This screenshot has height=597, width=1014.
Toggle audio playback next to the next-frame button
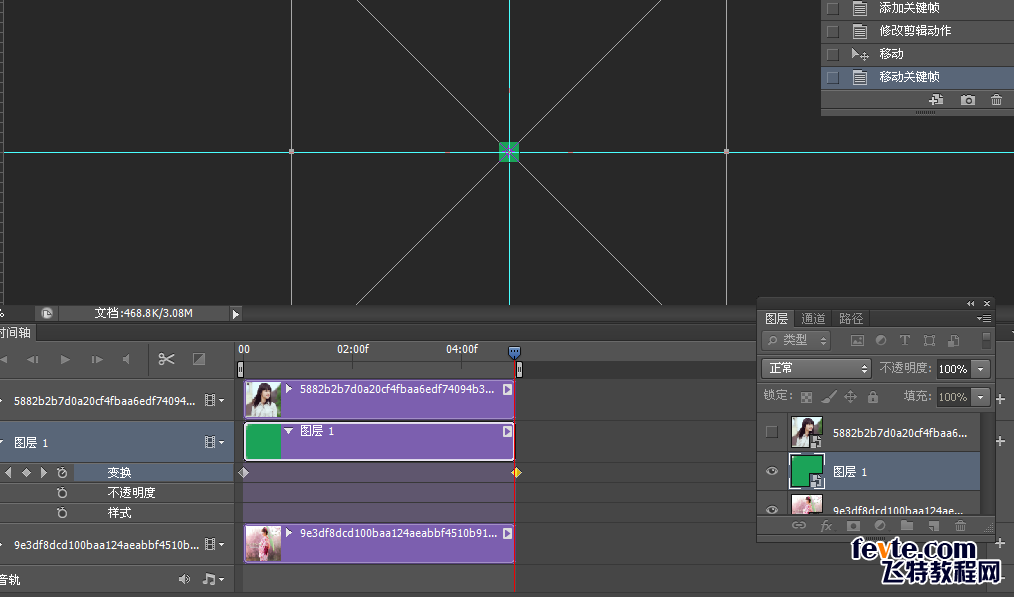click(x=127, y=360)
